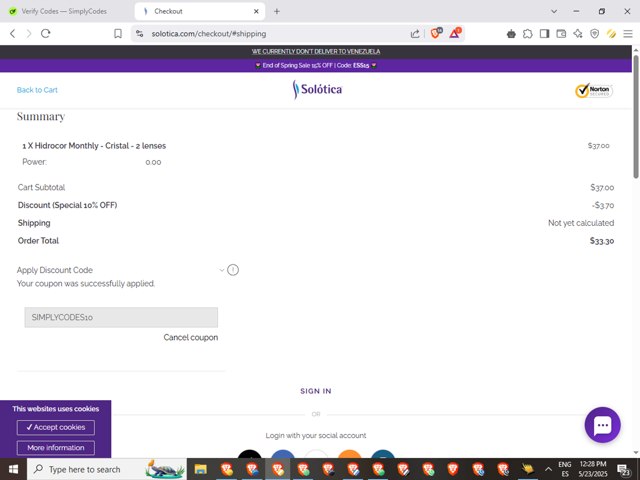The width and height of the screenshot is (640, 480).
Task: Click the Order Total $33.30 amount
Action: (x=602, y=241)
